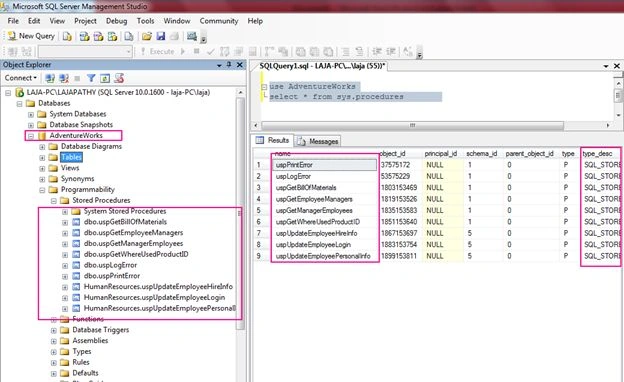Click Database Engine Query icon
The width and height of the screenshot is (624, 382).
click(x=67, y=37)
